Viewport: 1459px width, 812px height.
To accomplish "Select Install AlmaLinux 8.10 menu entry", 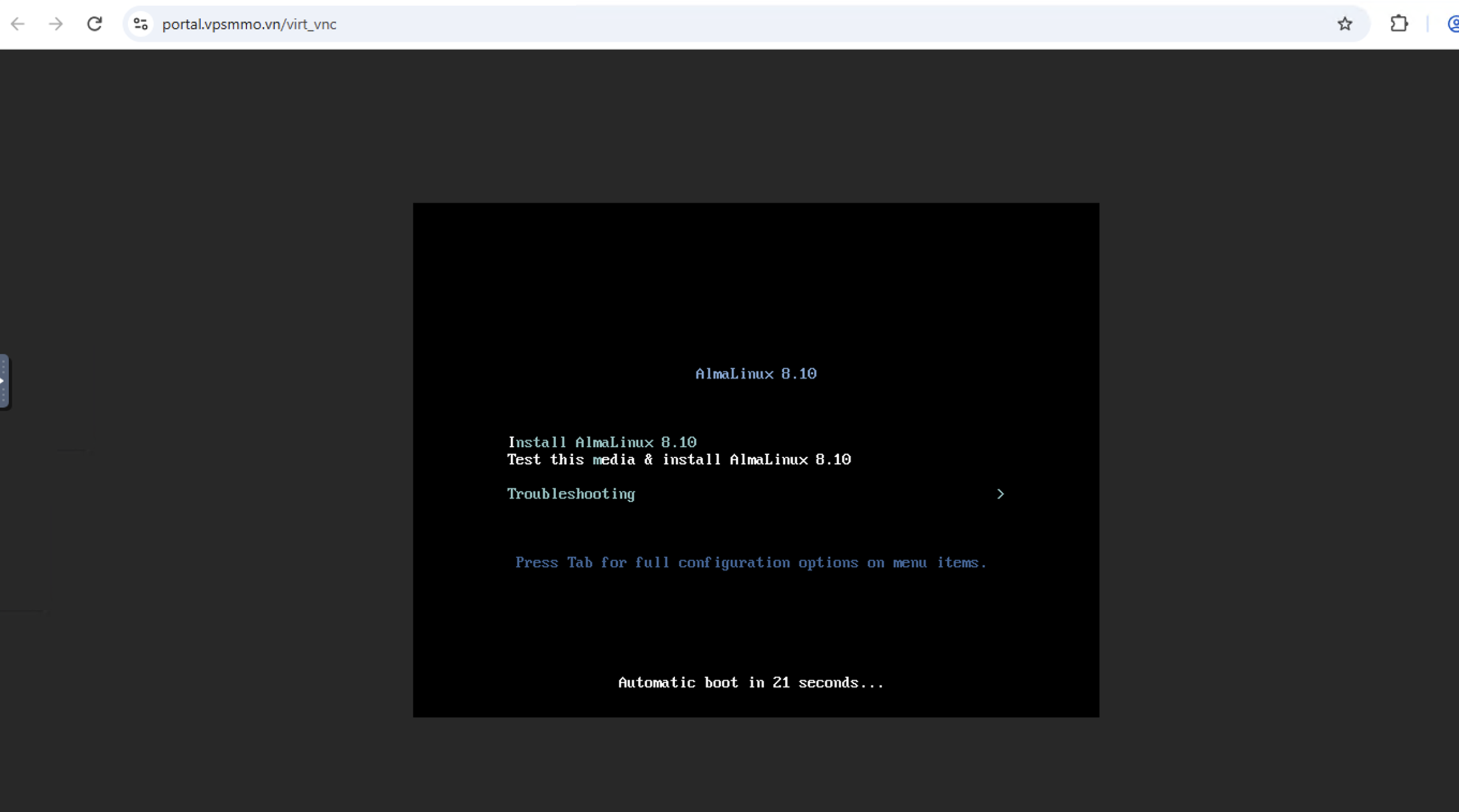I will pos(602,443).
